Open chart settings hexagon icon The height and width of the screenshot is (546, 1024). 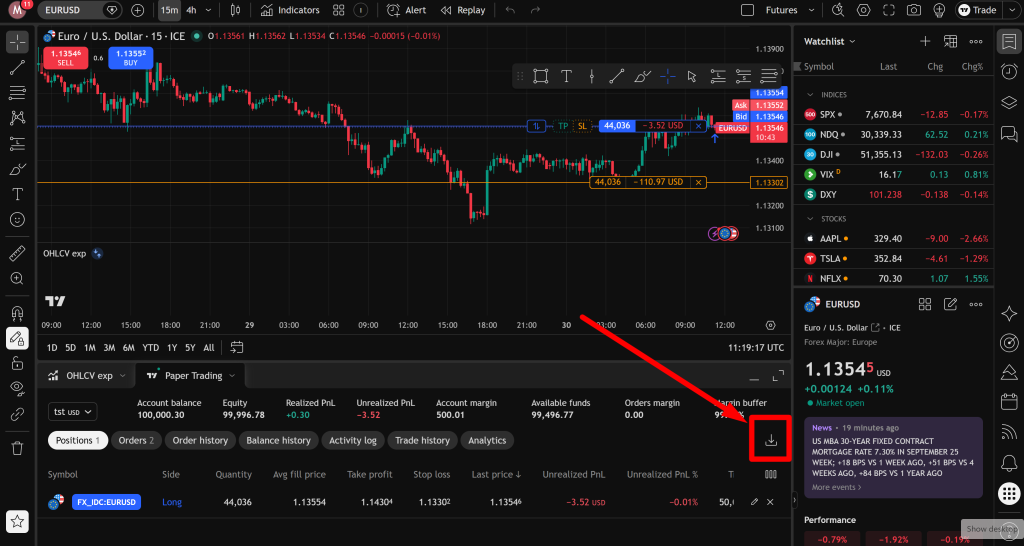coord(863,10)
